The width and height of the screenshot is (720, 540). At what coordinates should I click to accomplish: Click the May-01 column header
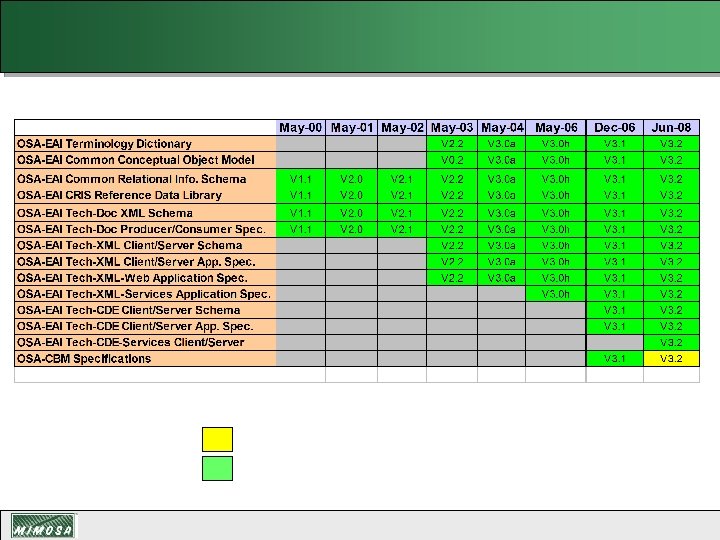(x=351, y=128)
